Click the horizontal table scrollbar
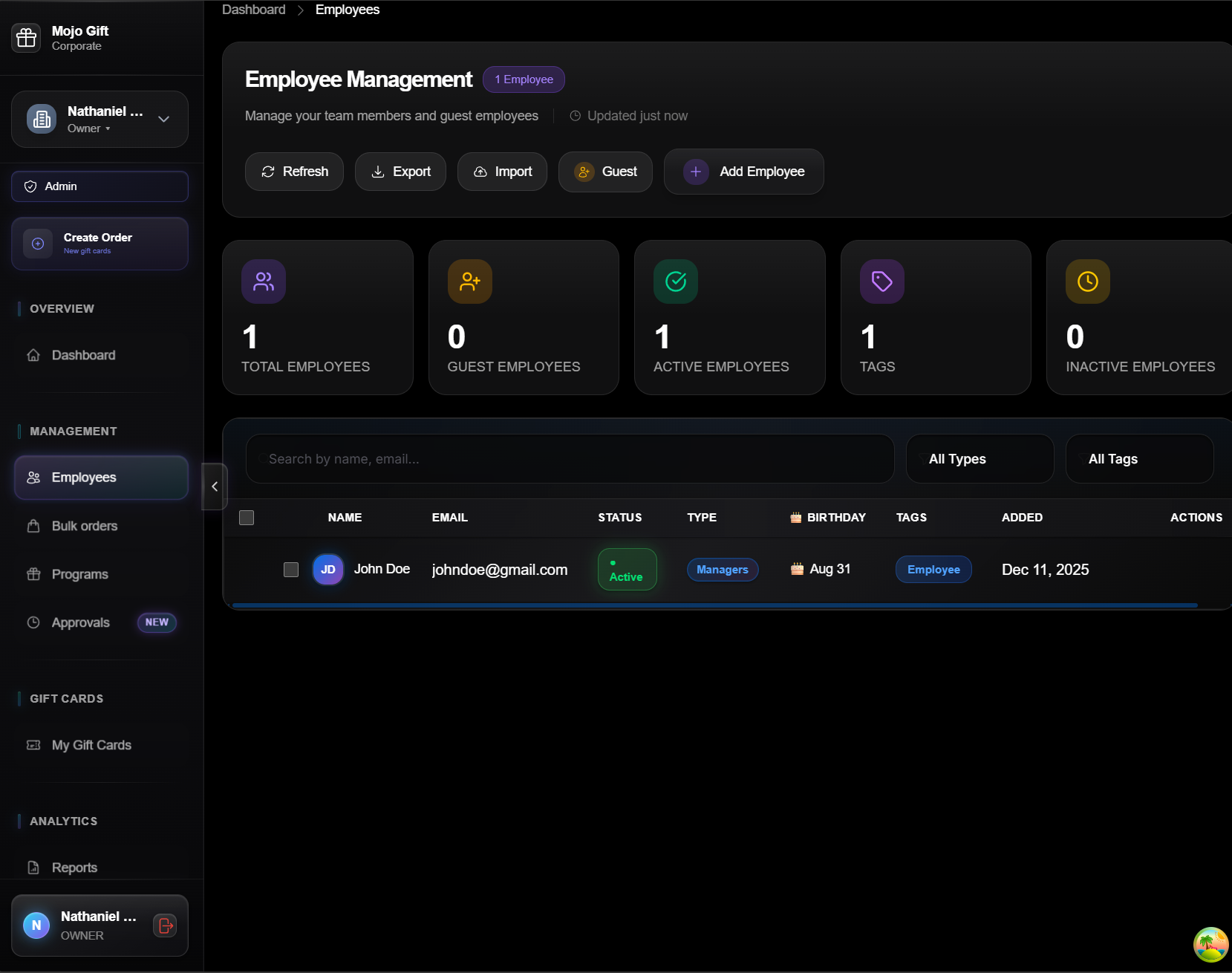1232x973 pixels. click(x=714, y=605)
